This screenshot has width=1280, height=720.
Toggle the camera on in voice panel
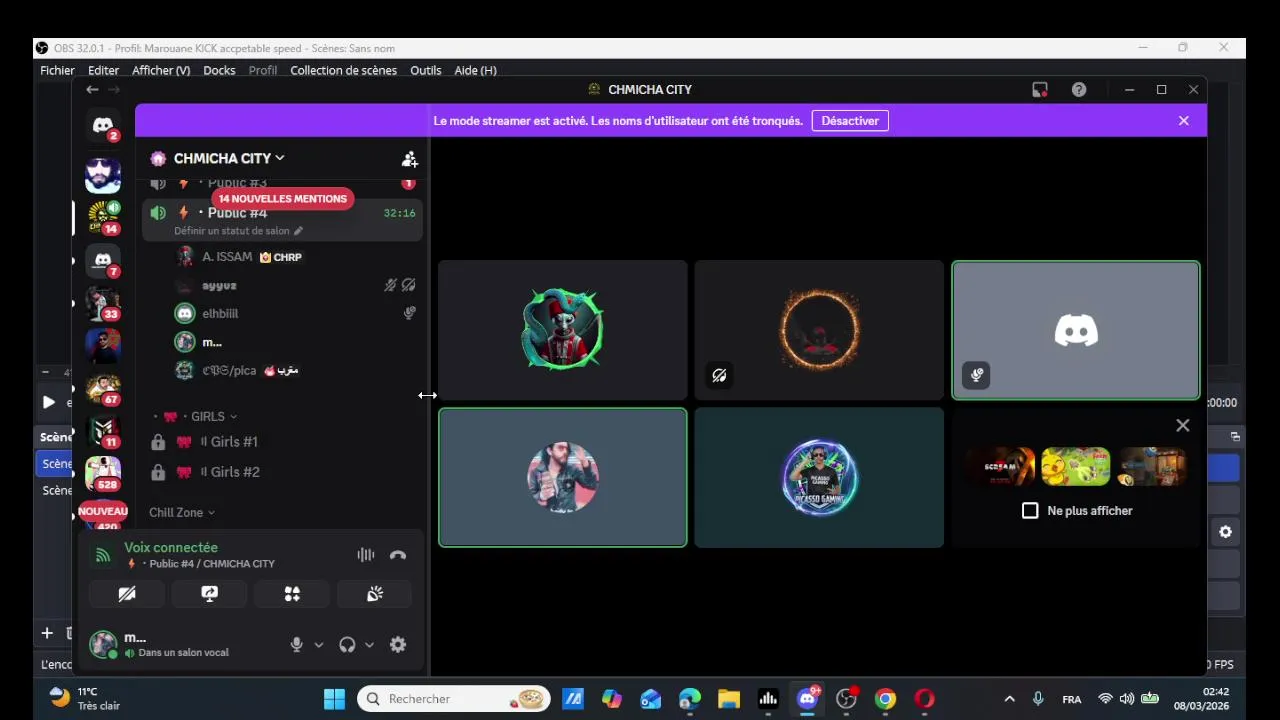pos(126,594)
